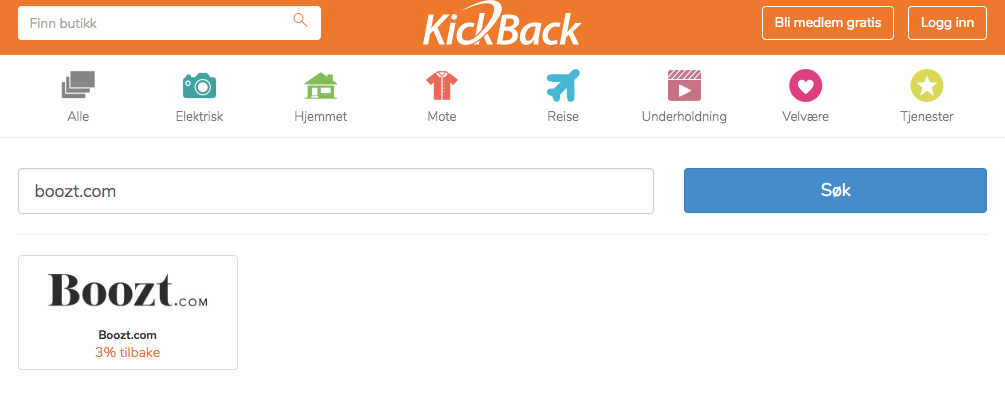This screenshot has width=1005, height=411.
Task: Click the Velvære heart icon
Action: [805, 86]
